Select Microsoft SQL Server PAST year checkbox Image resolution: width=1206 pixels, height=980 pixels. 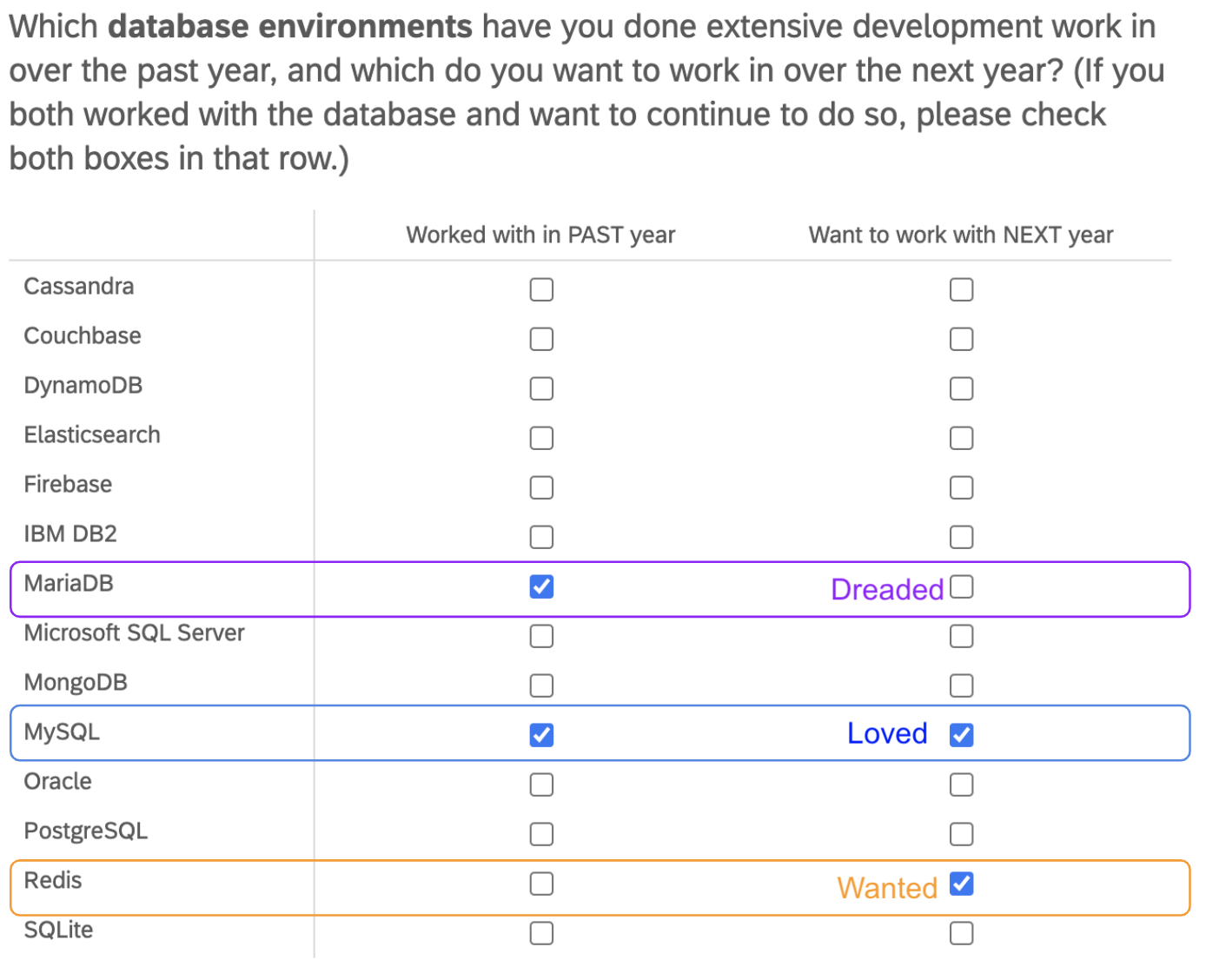tap(541, 636)
